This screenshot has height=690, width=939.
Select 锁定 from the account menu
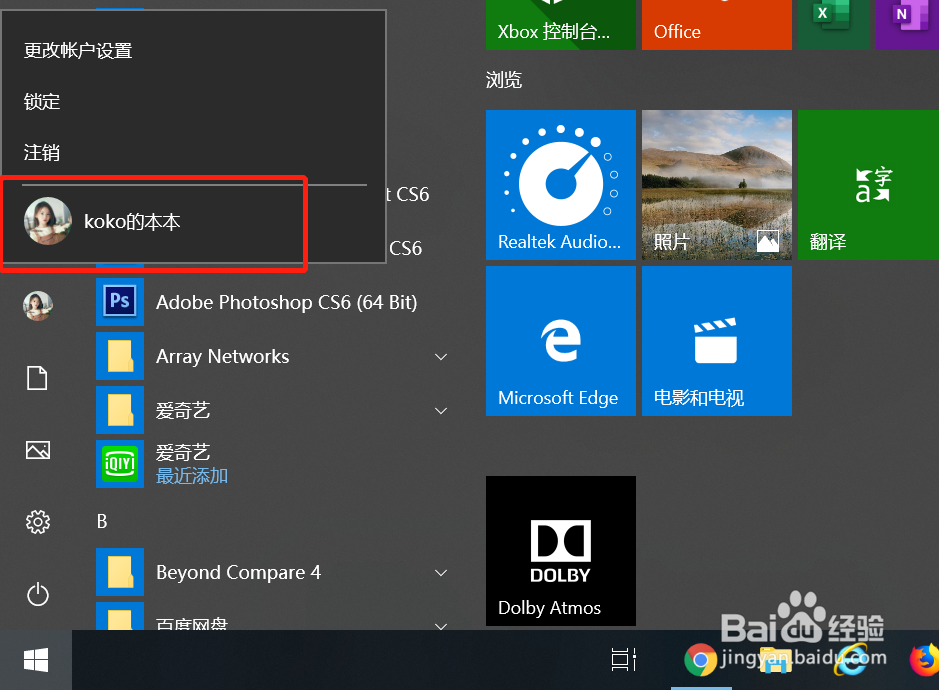click(42, 102)
